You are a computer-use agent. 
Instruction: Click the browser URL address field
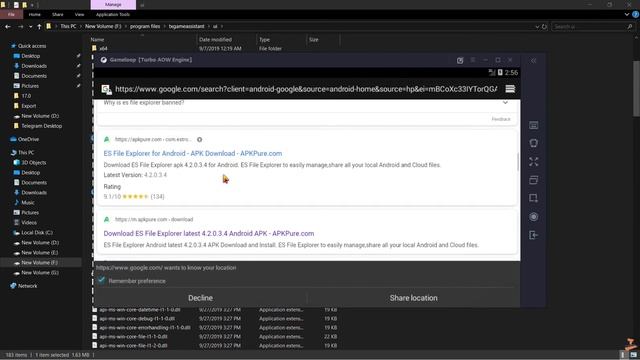(306, 89)
